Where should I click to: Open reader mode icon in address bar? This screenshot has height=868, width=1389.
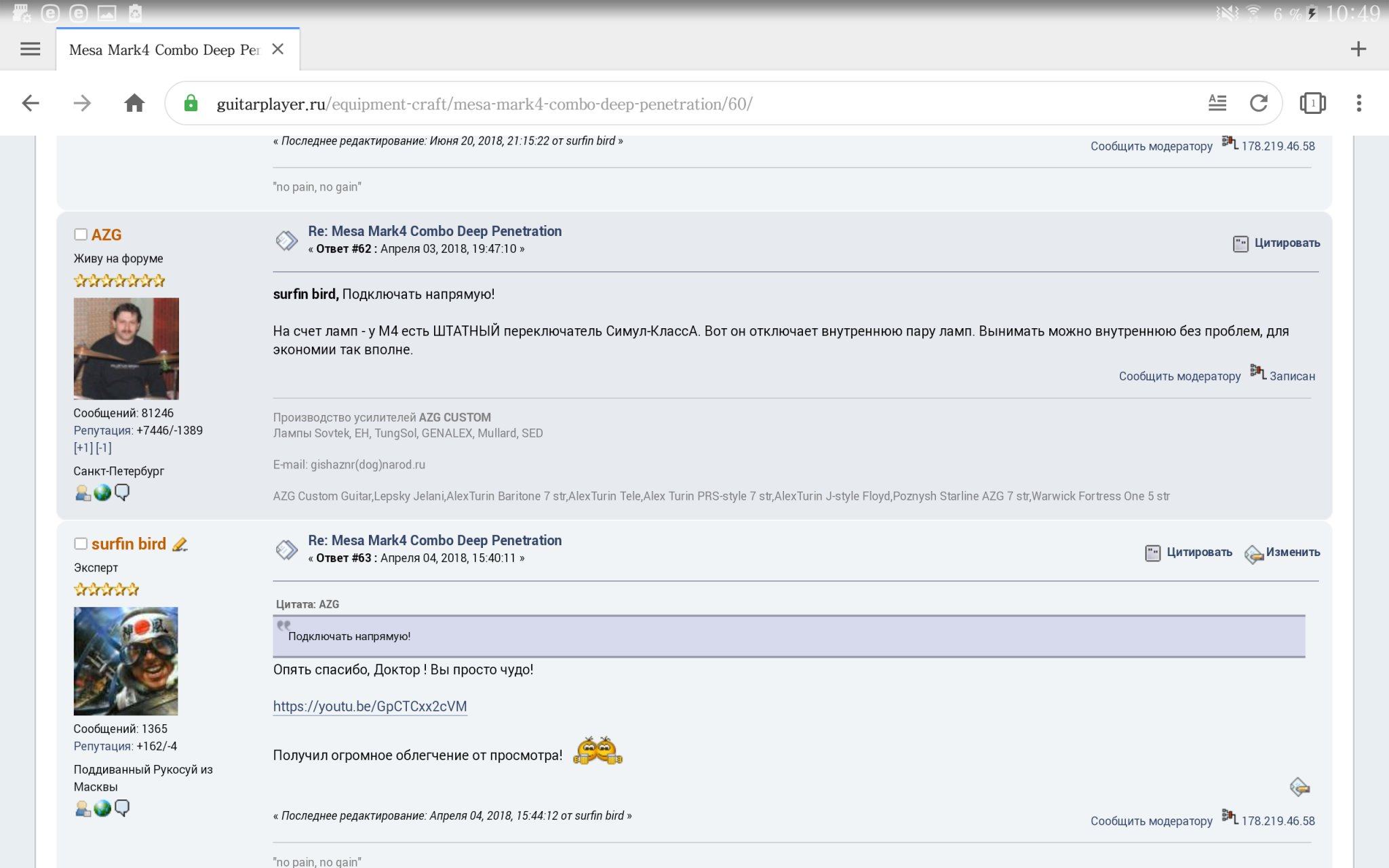[x=1217, y=103]
